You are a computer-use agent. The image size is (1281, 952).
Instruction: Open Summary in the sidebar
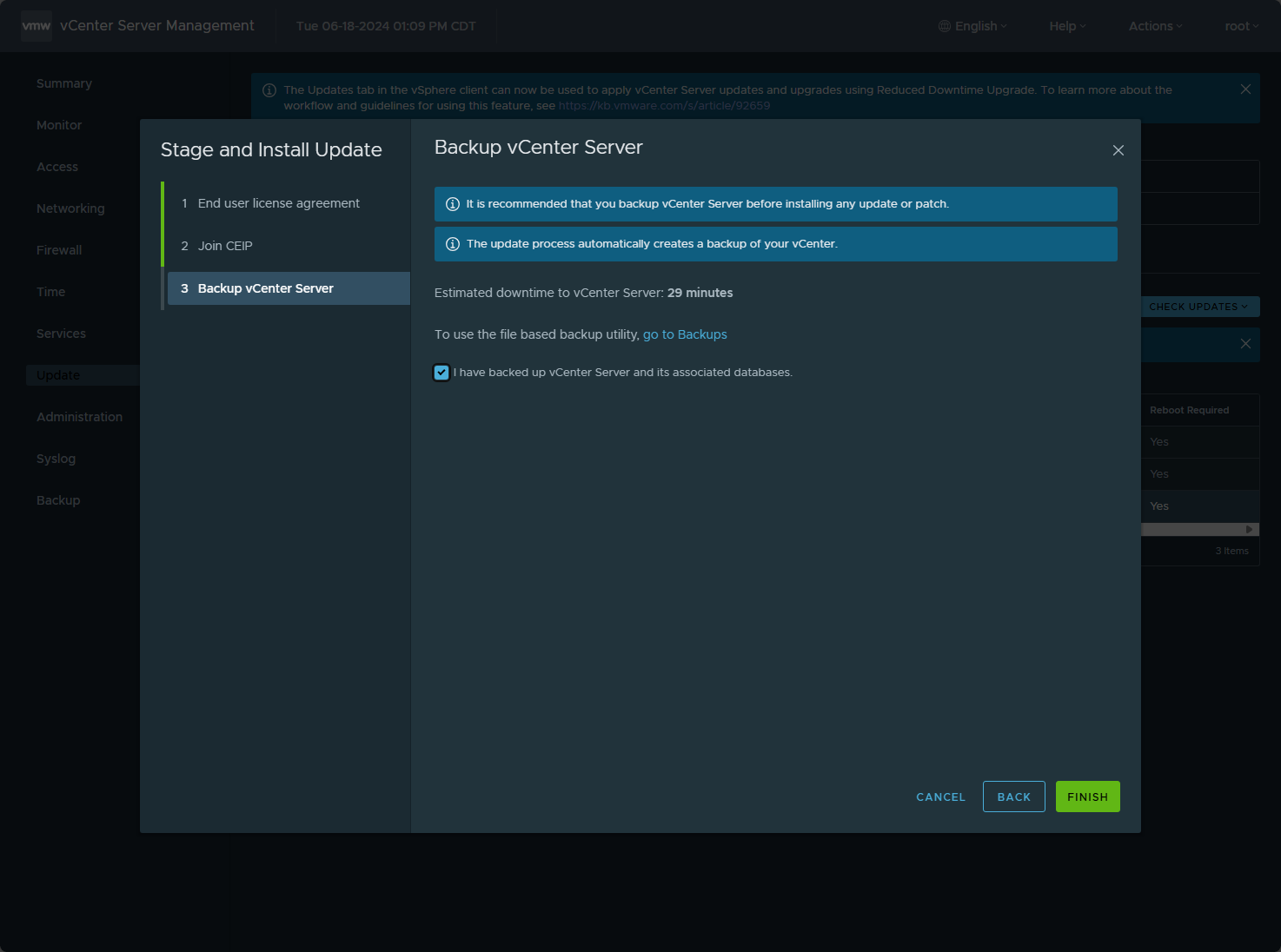pos(64,83)
